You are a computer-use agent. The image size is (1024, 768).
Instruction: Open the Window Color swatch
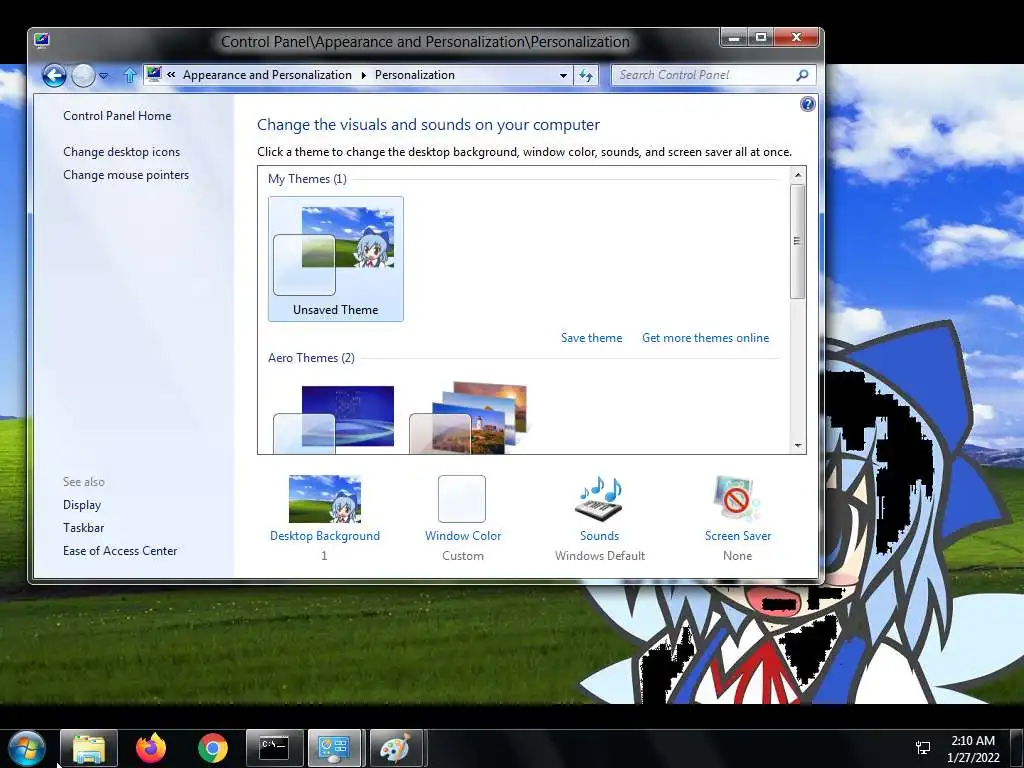point(462,499)
